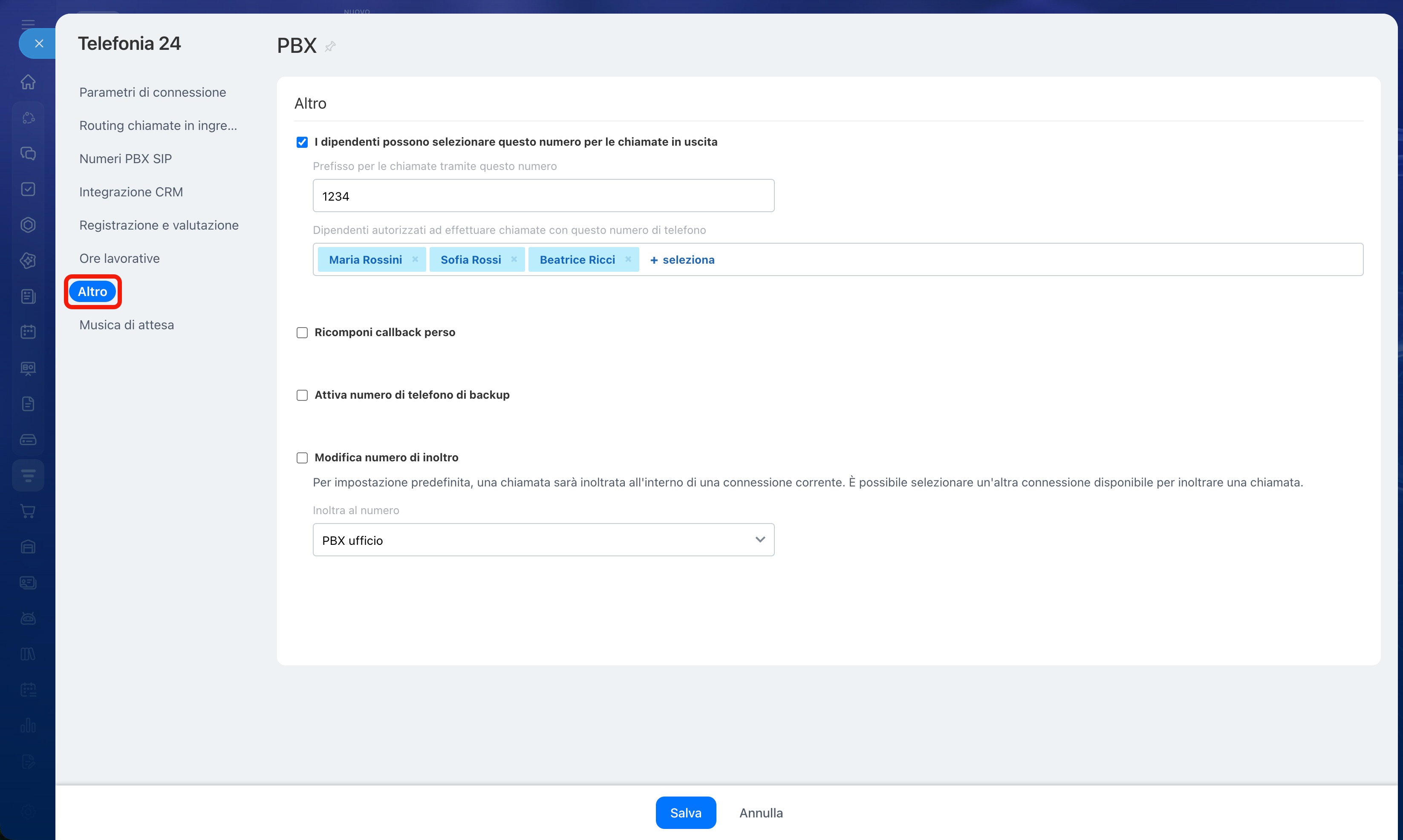Open the Inoltra al numero dropdown

click(x=543, y=540)
